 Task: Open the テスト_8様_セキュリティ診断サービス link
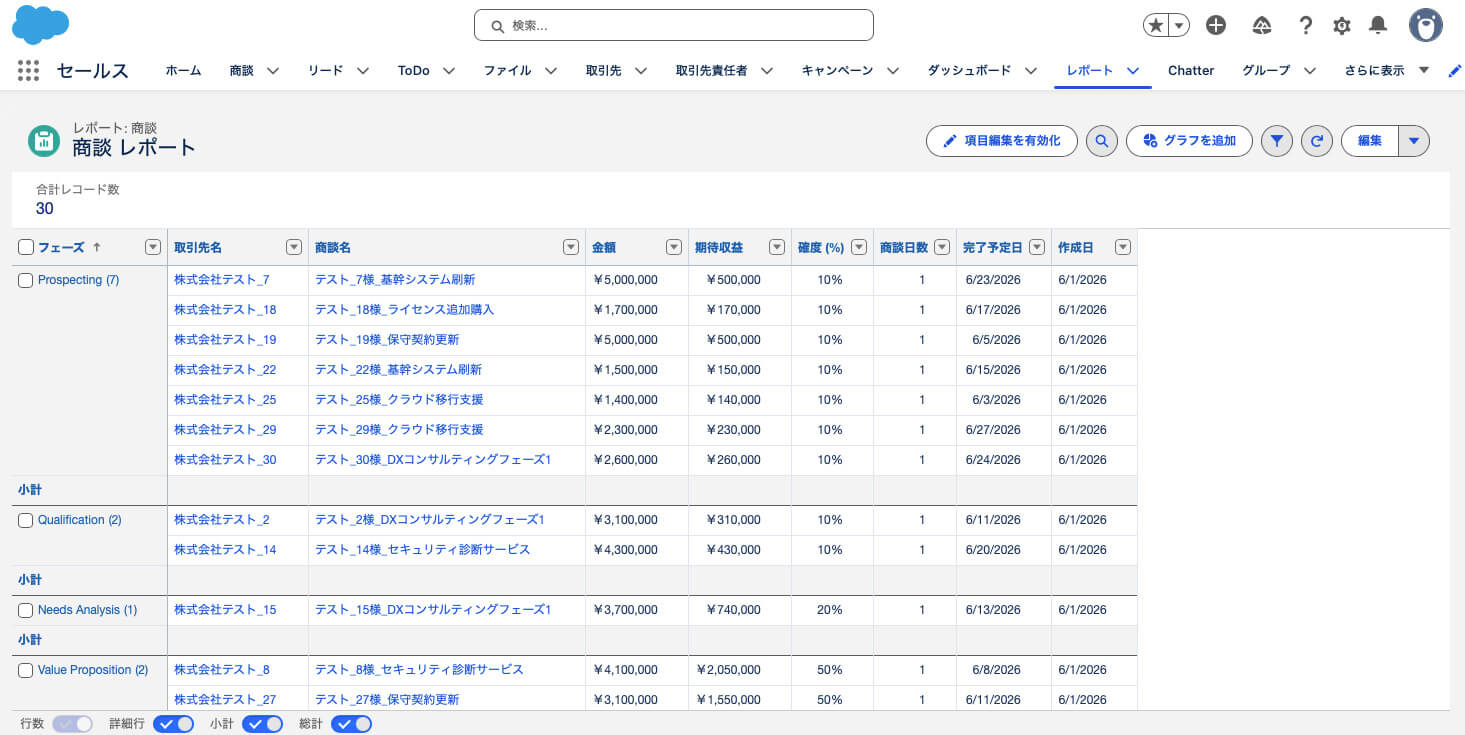tap(419, 670)
